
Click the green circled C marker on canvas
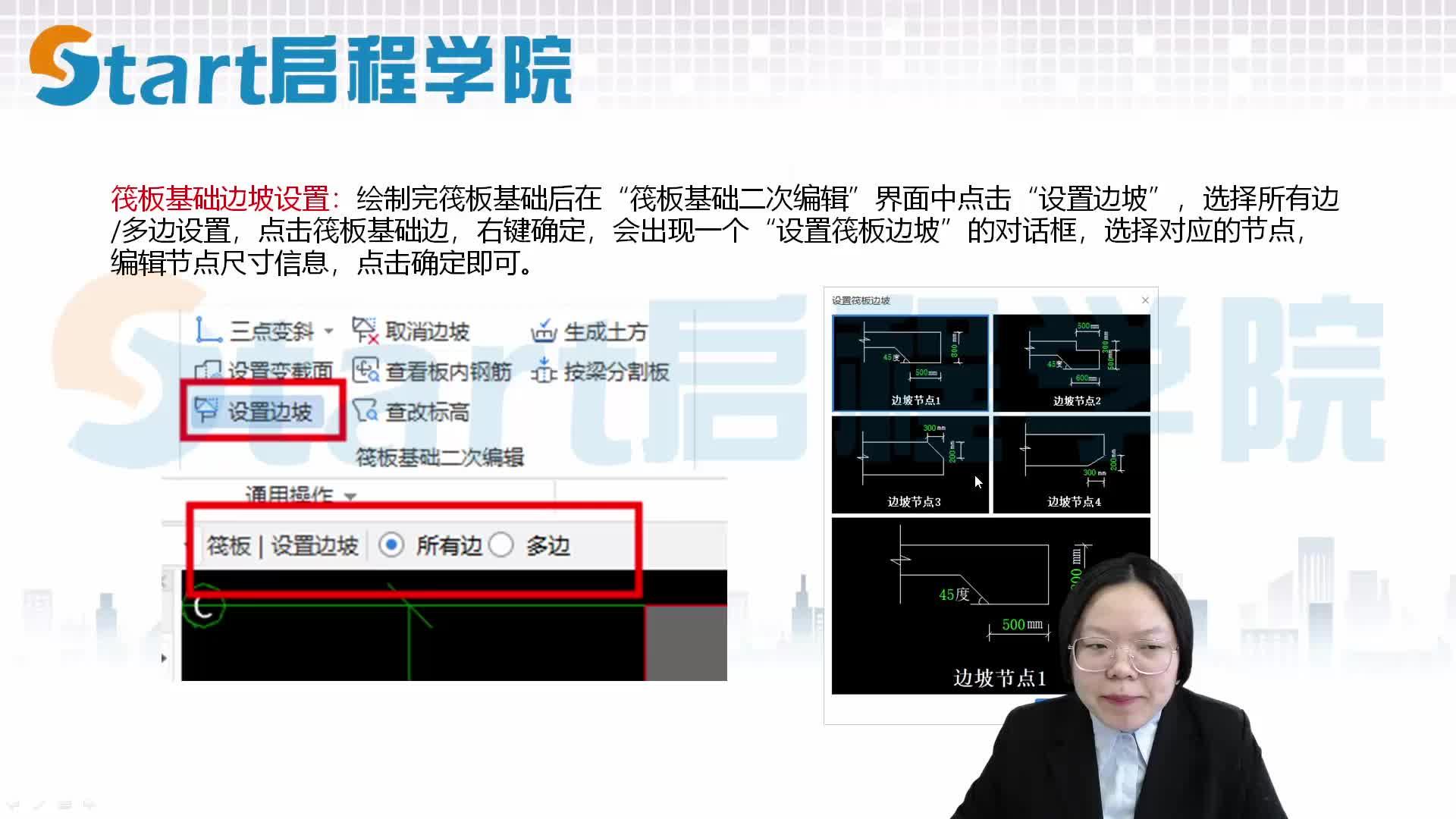click(202, 606)
